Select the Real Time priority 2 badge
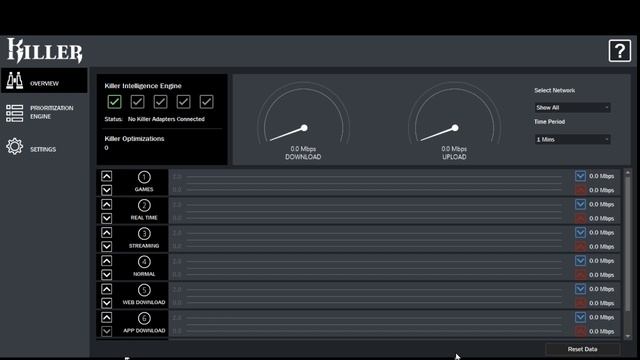Viewport: 640px width, 360px height. click(x=144, y=205)
